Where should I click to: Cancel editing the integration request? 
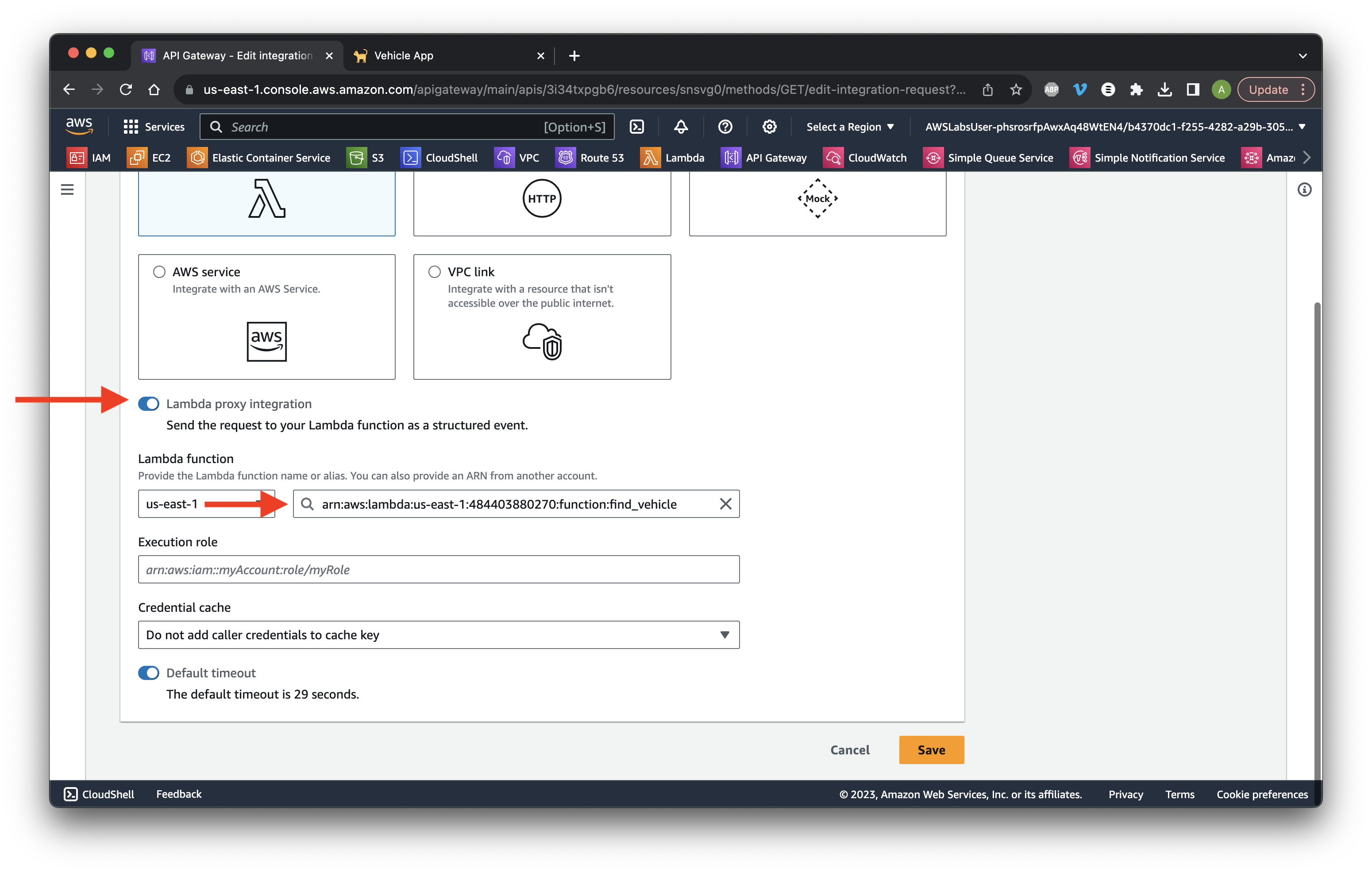(x=849, y=750)
